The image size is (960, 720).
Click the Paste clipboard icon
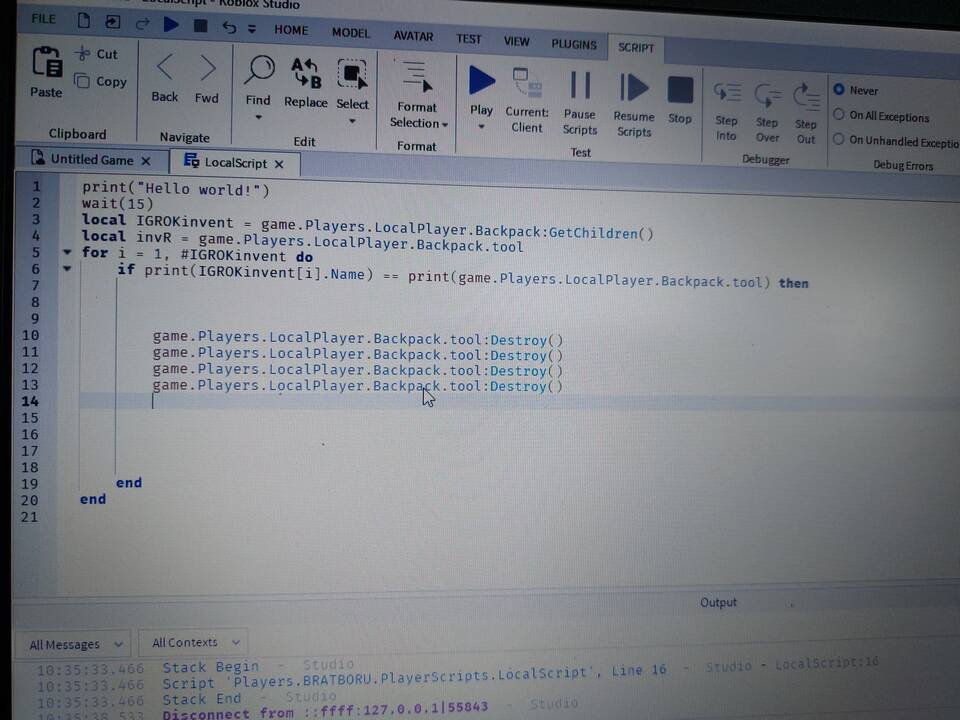47,62
